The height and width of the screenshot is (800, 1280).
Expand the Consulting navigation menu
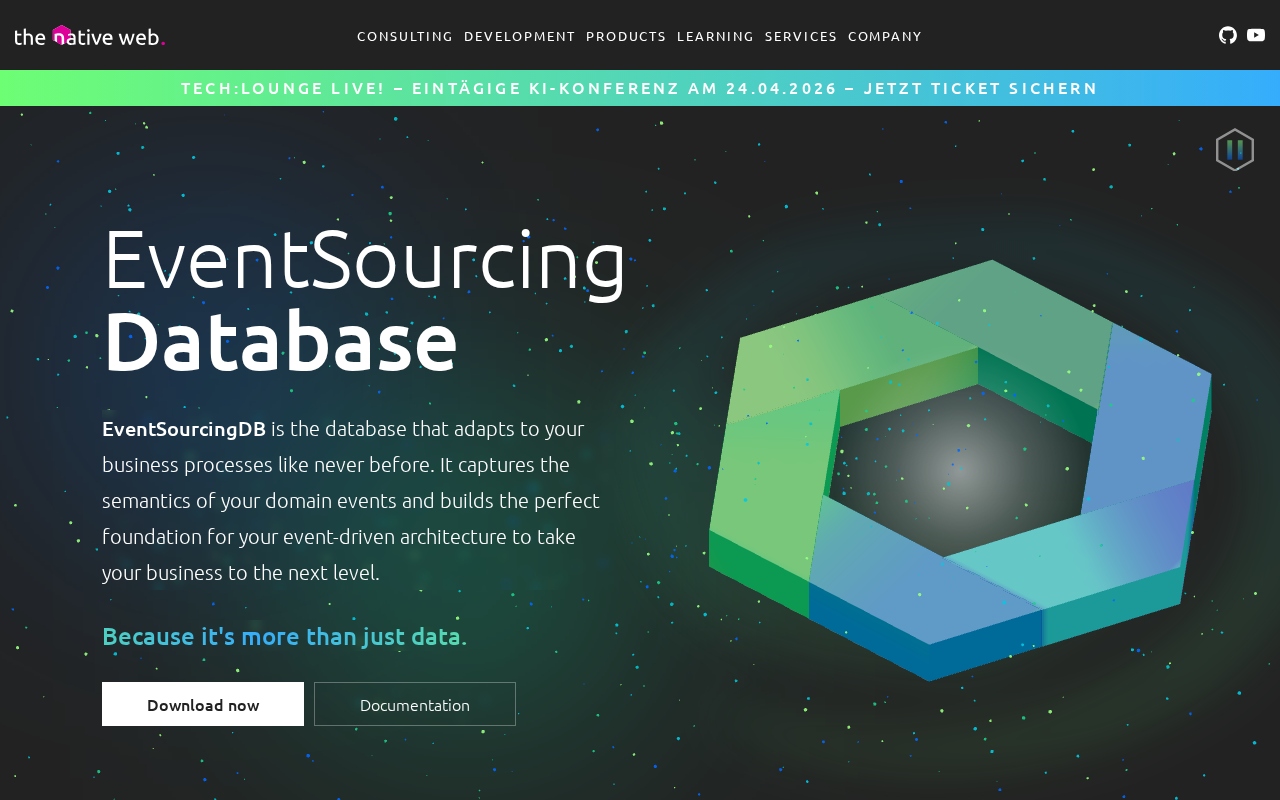(404, 36)
